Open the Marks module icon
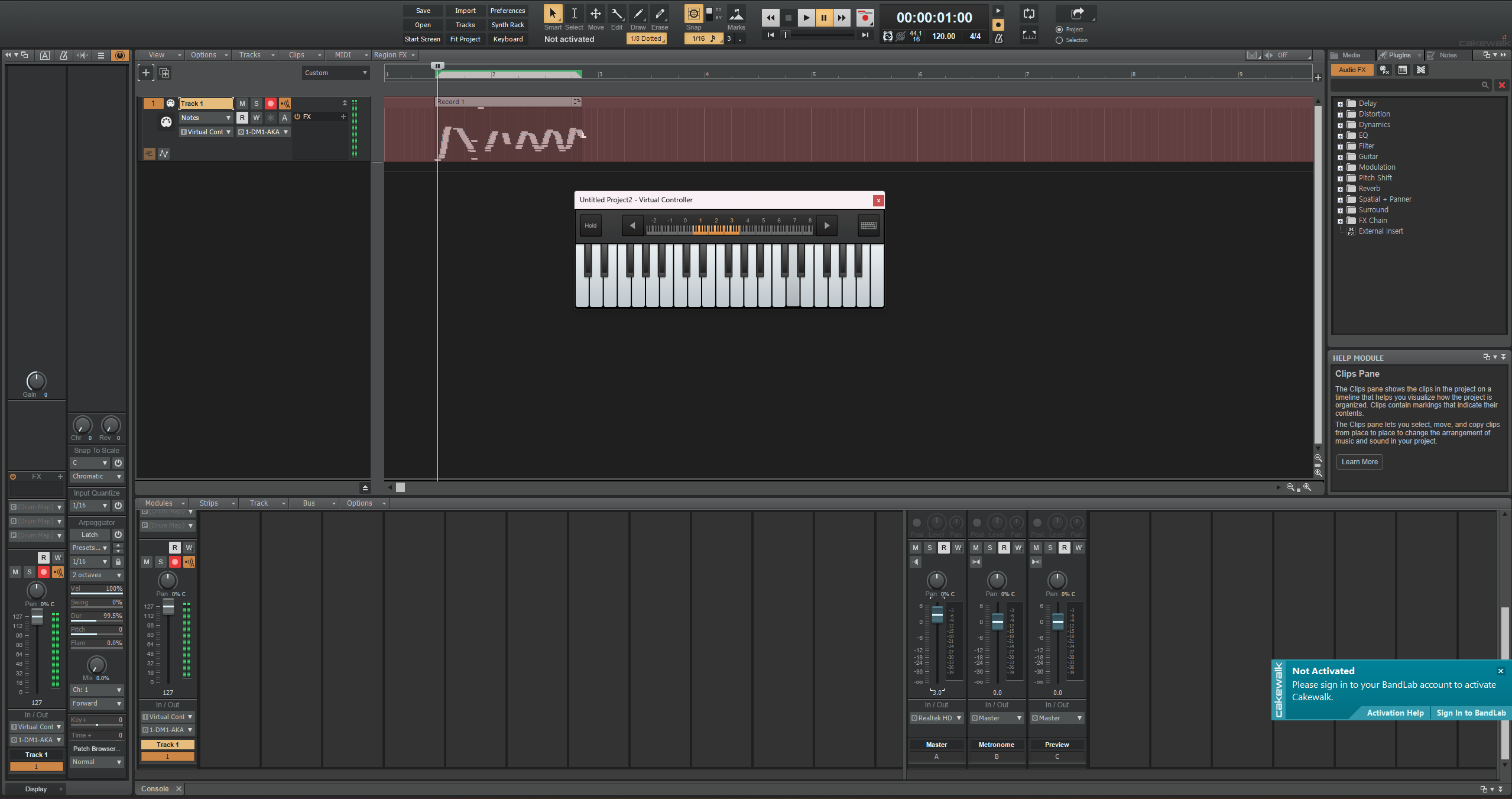 pyautogui.click(x=736, y=14)
